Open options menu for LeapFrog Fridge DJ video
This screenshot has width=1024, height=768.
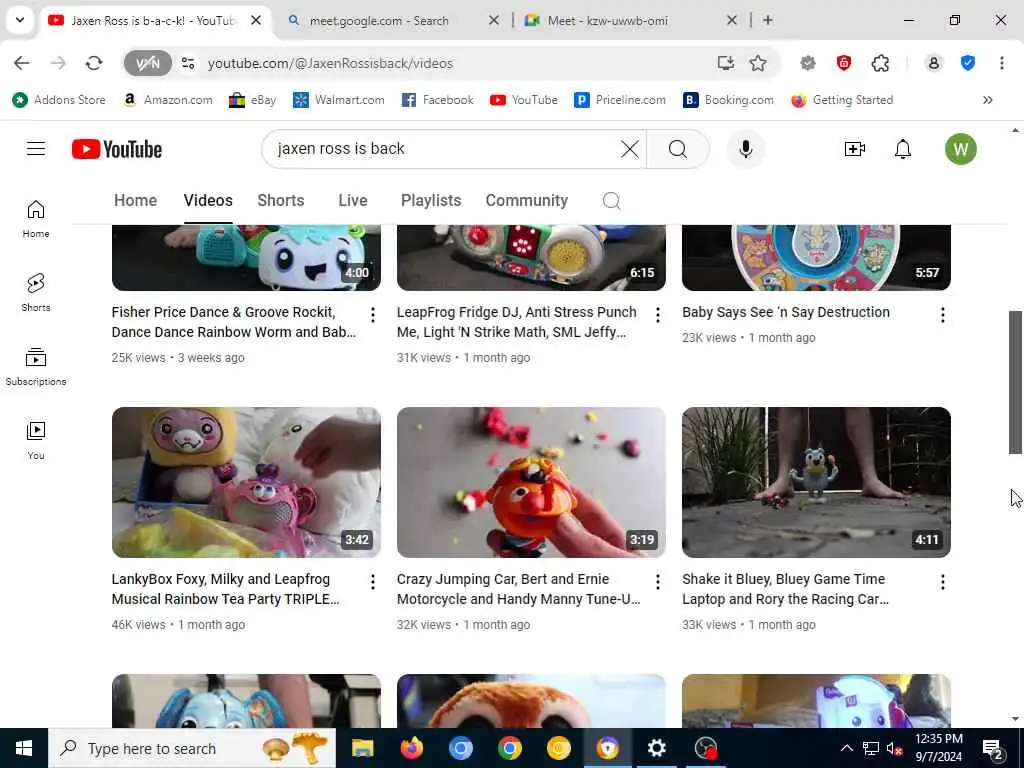(x=658, y=315)
